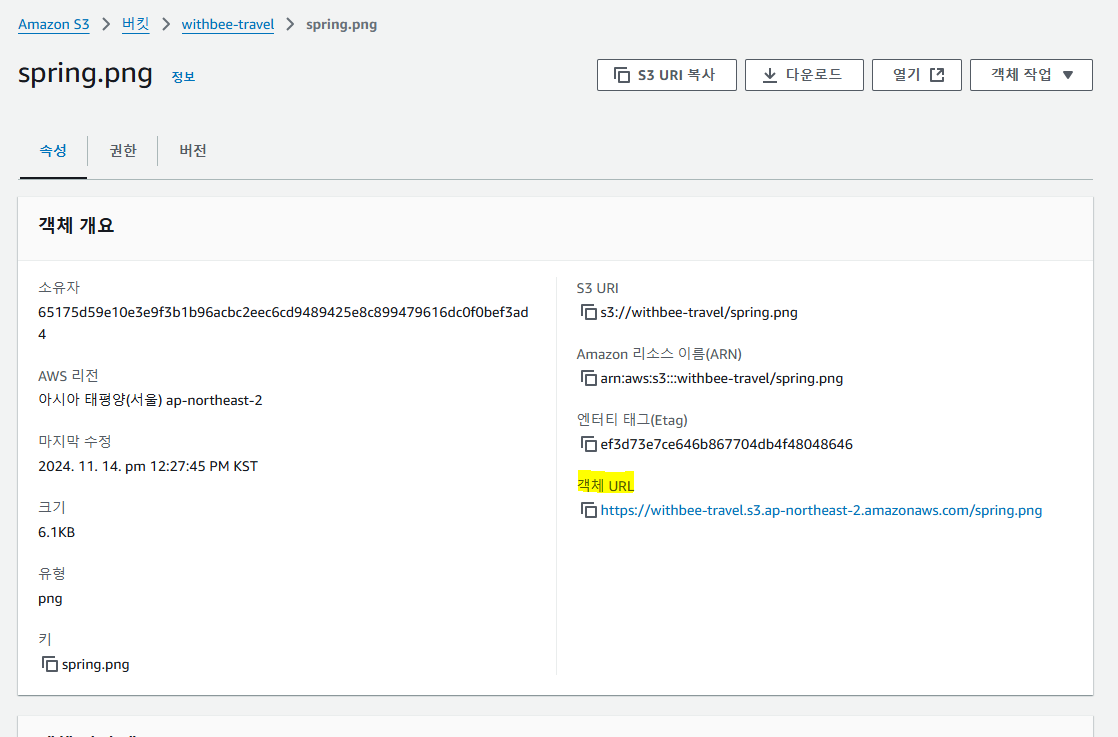Click last modified value 2024. 11. 14.
This screenshot has width=1118, height=737.
pos(148,466)
